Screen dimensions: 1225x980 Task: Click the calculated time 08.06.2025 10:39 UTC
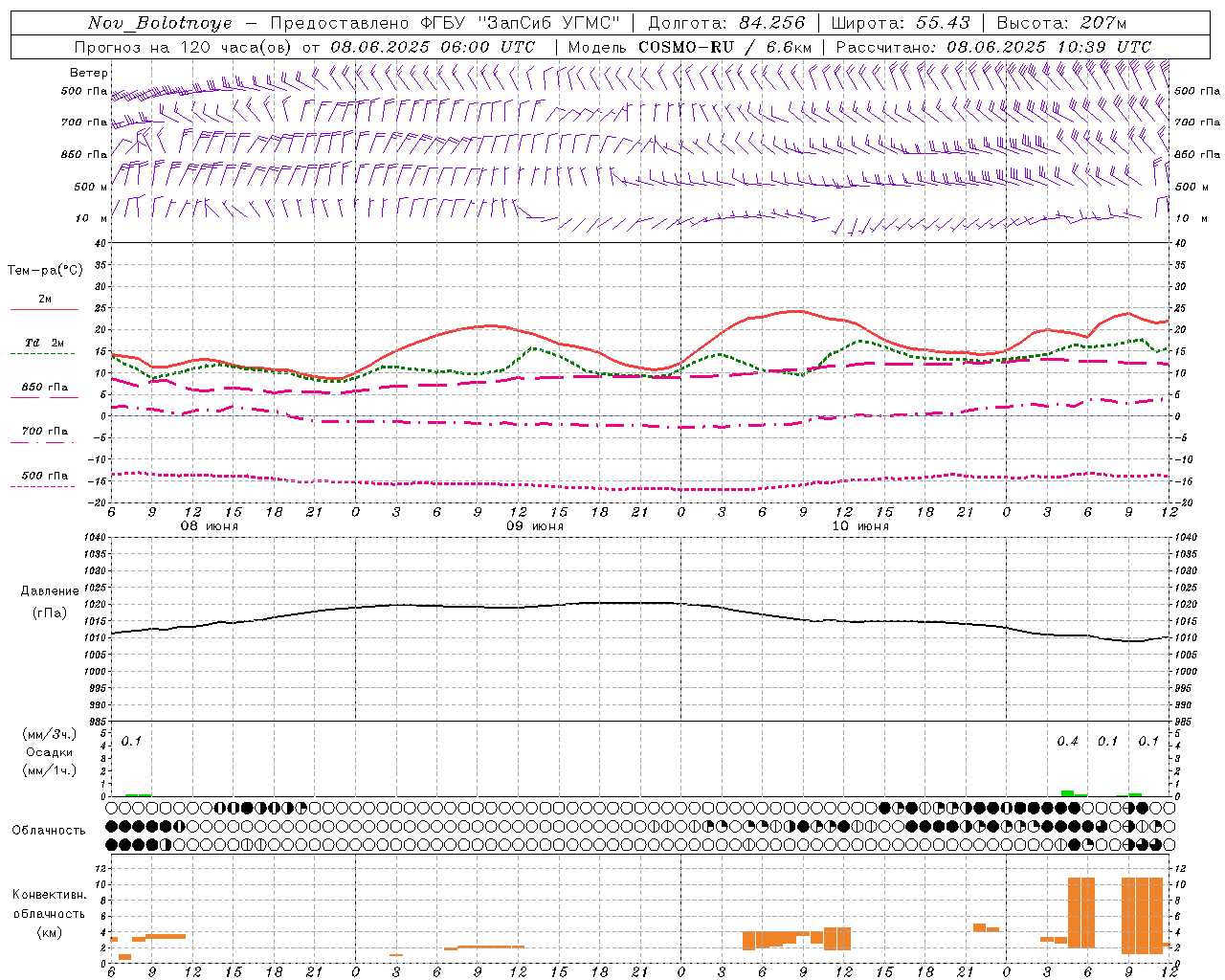pyautogui.click(x=1049, y=47)
